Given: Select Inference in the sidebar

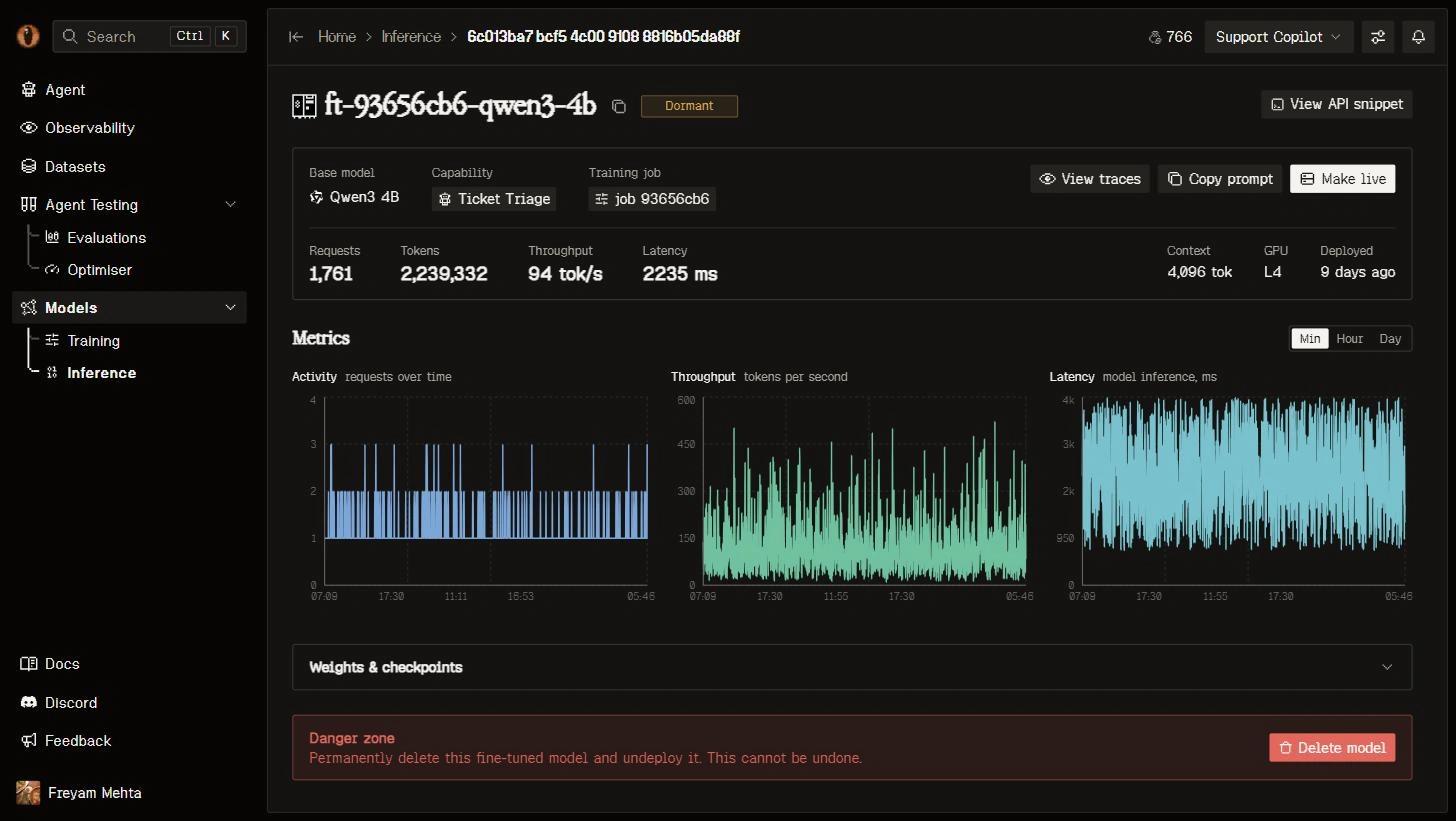Looking at the screenshot, I should tap(101, 373).
